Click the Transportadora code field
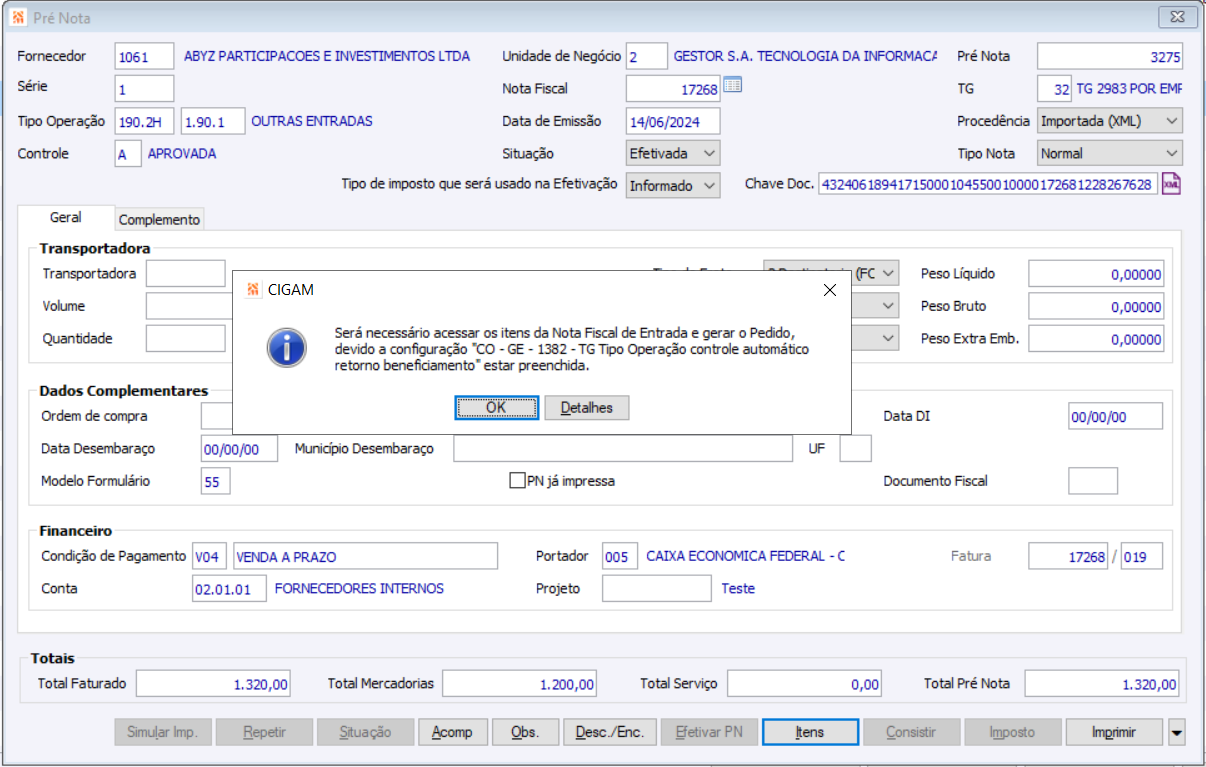 click(186, 273)
